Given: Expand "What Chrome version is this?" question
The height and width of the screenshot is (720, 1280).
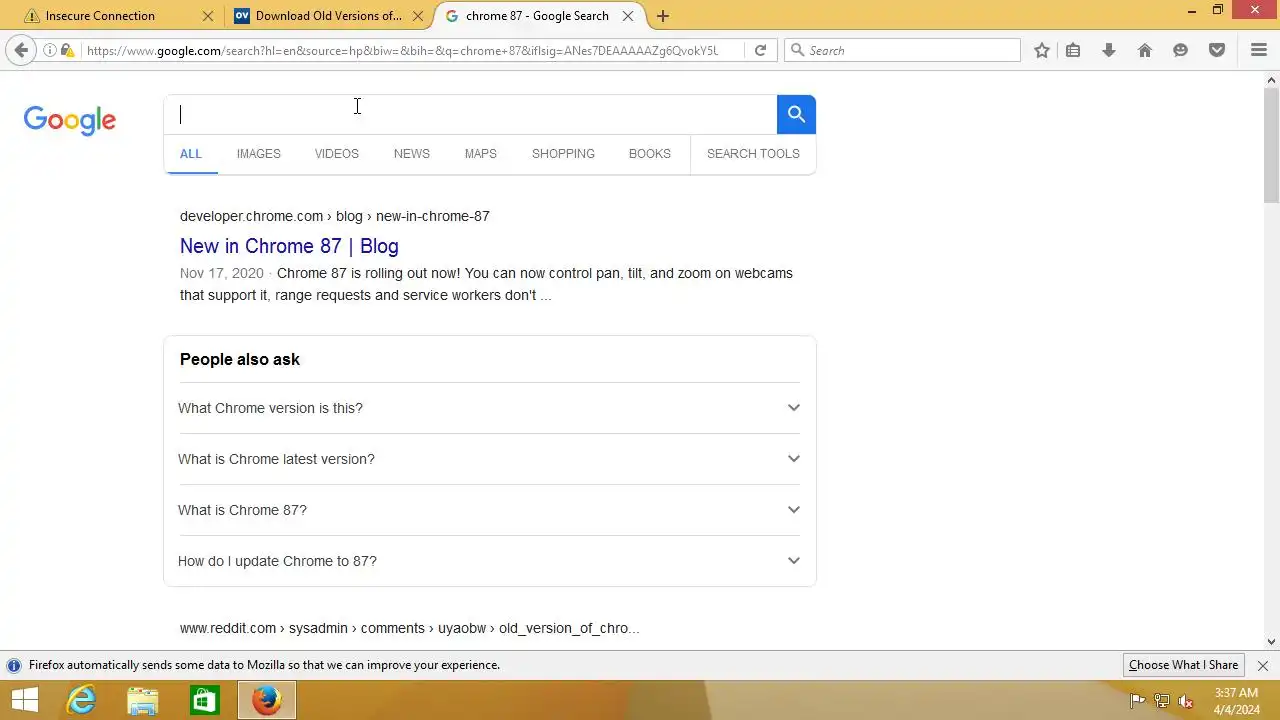Looking at the screenshot, I should [490, 408].
